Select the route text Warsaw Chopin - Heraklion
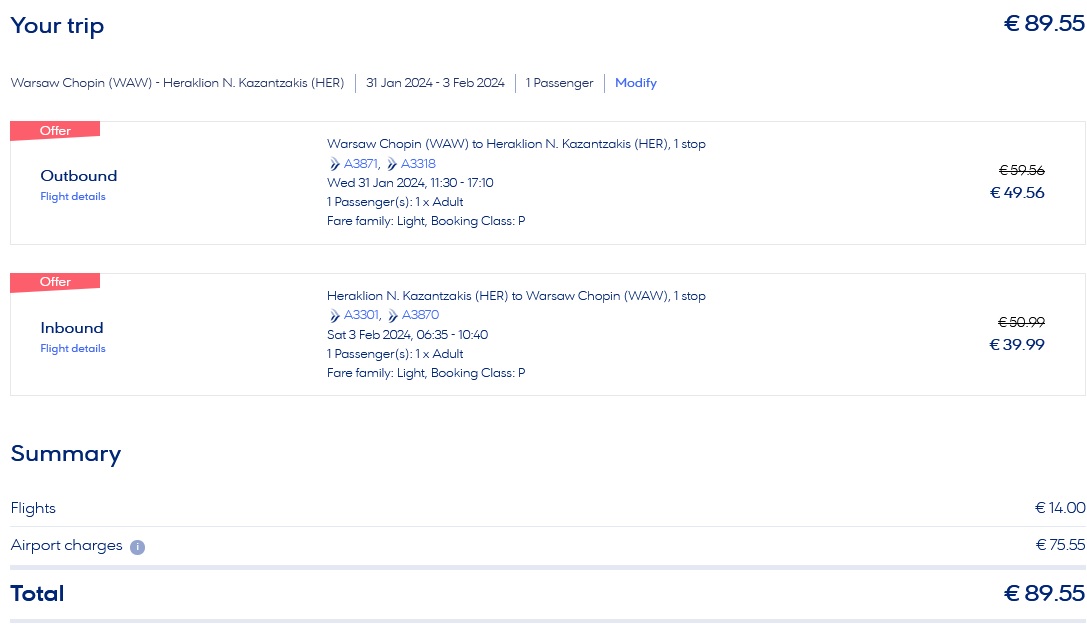Screen dimensions: 1087x628 click(177, 82)
